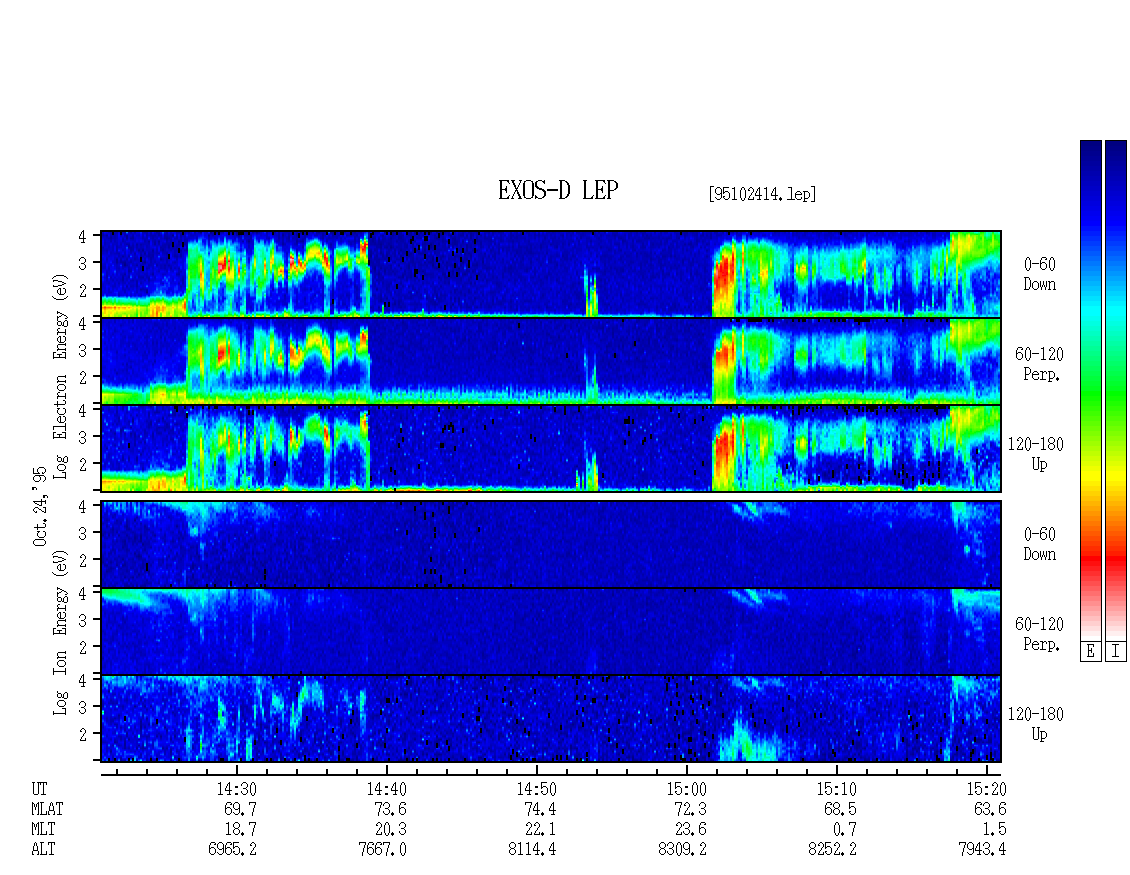
Task: Click the ion 60-120 Perp. label
Action: point(1039,634)
